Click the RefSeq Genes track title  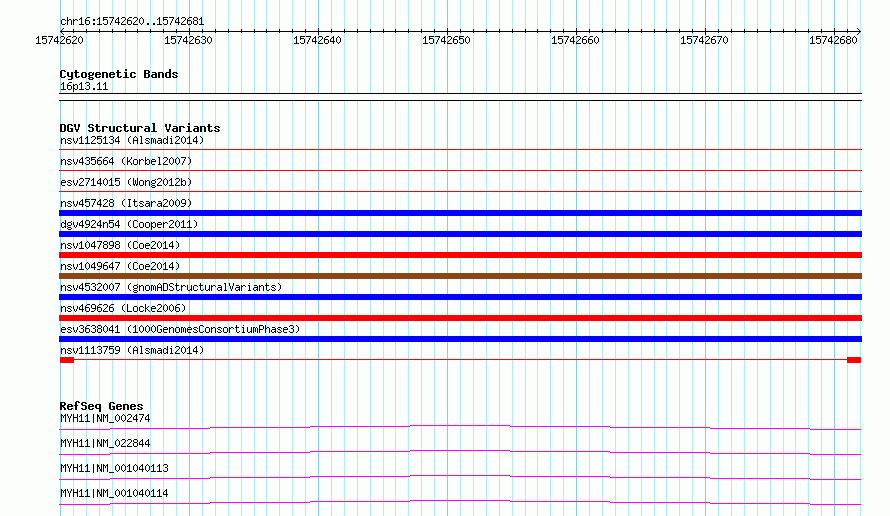(101, 406)
